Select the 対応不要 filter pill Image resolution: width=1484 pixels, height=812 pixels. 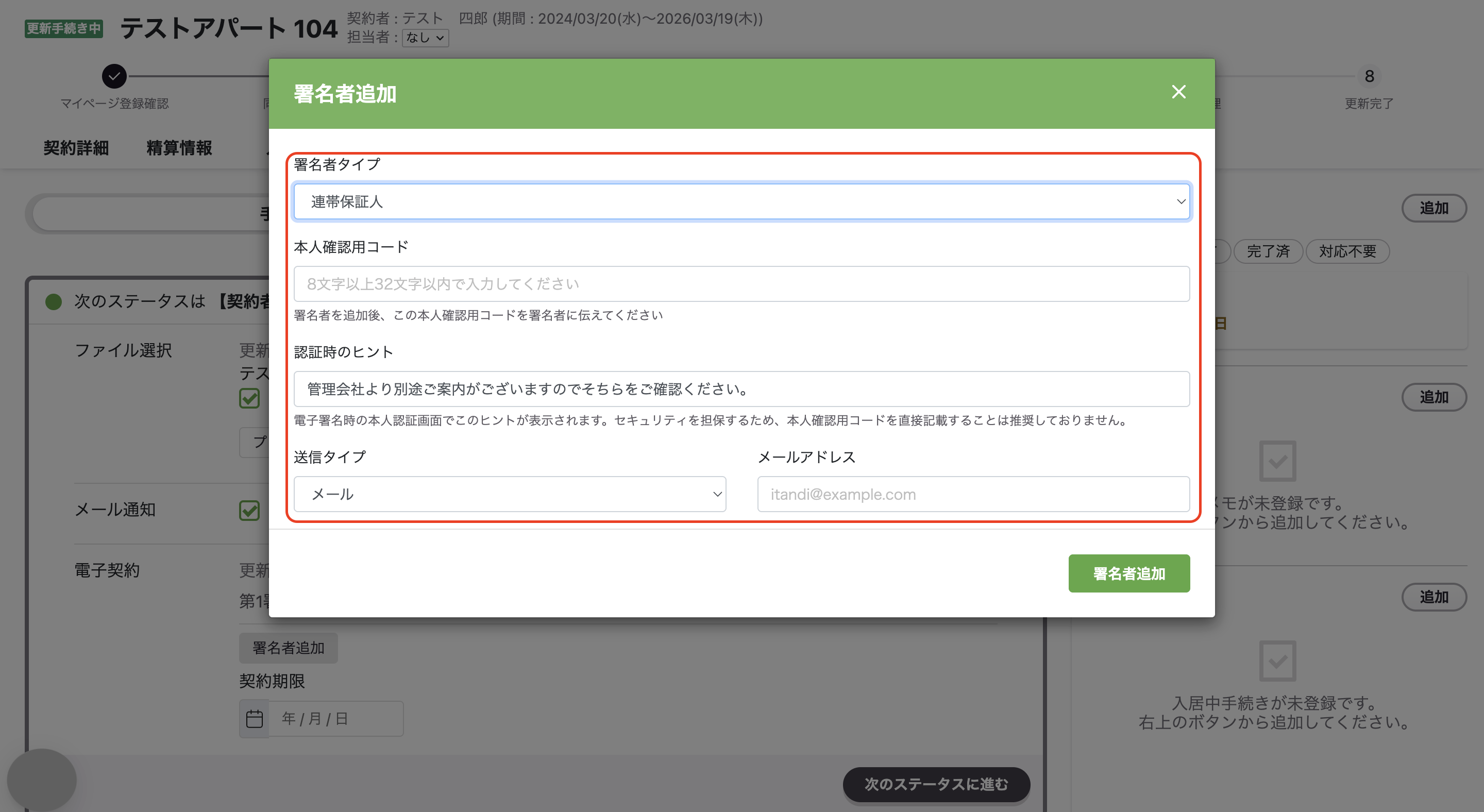coord(1347,251)
